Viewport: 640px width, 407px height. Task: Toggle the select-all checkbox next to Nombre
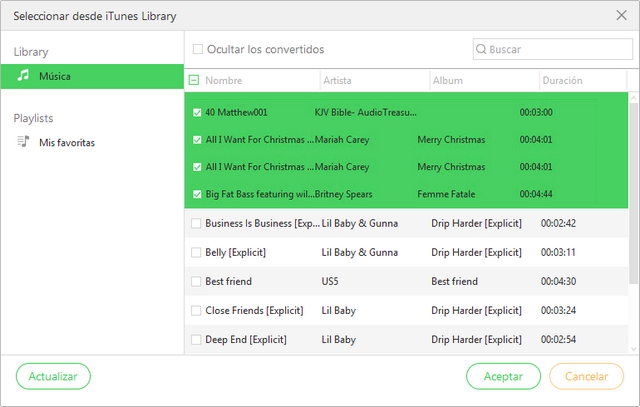(194, 80)
